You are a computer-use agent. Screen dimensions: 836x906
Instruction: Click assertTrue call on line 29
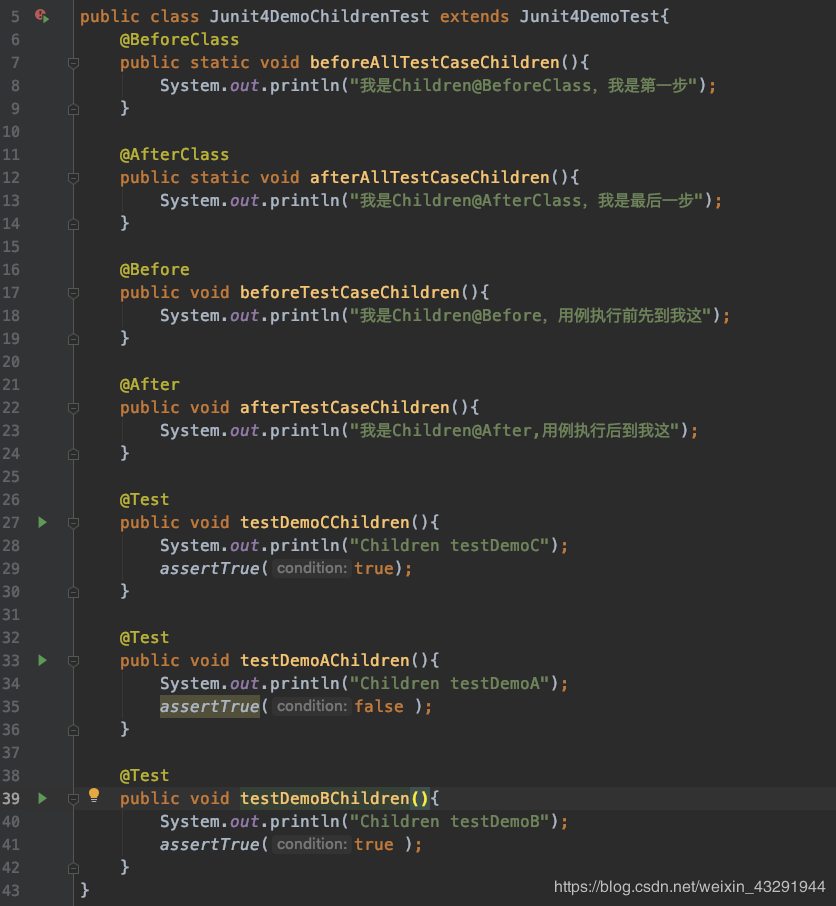click(210, 569)
